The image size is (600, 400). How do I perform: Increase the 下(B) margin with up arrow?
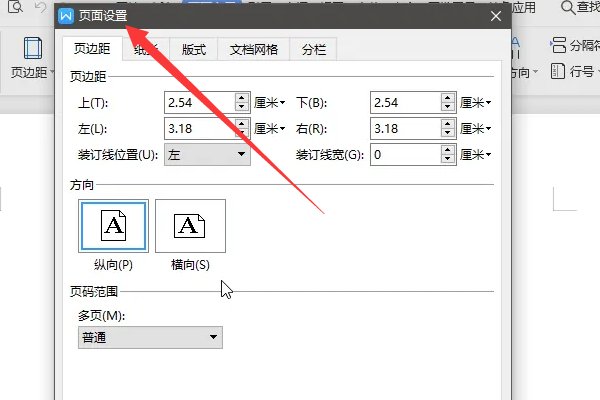(x=447, y=98)
